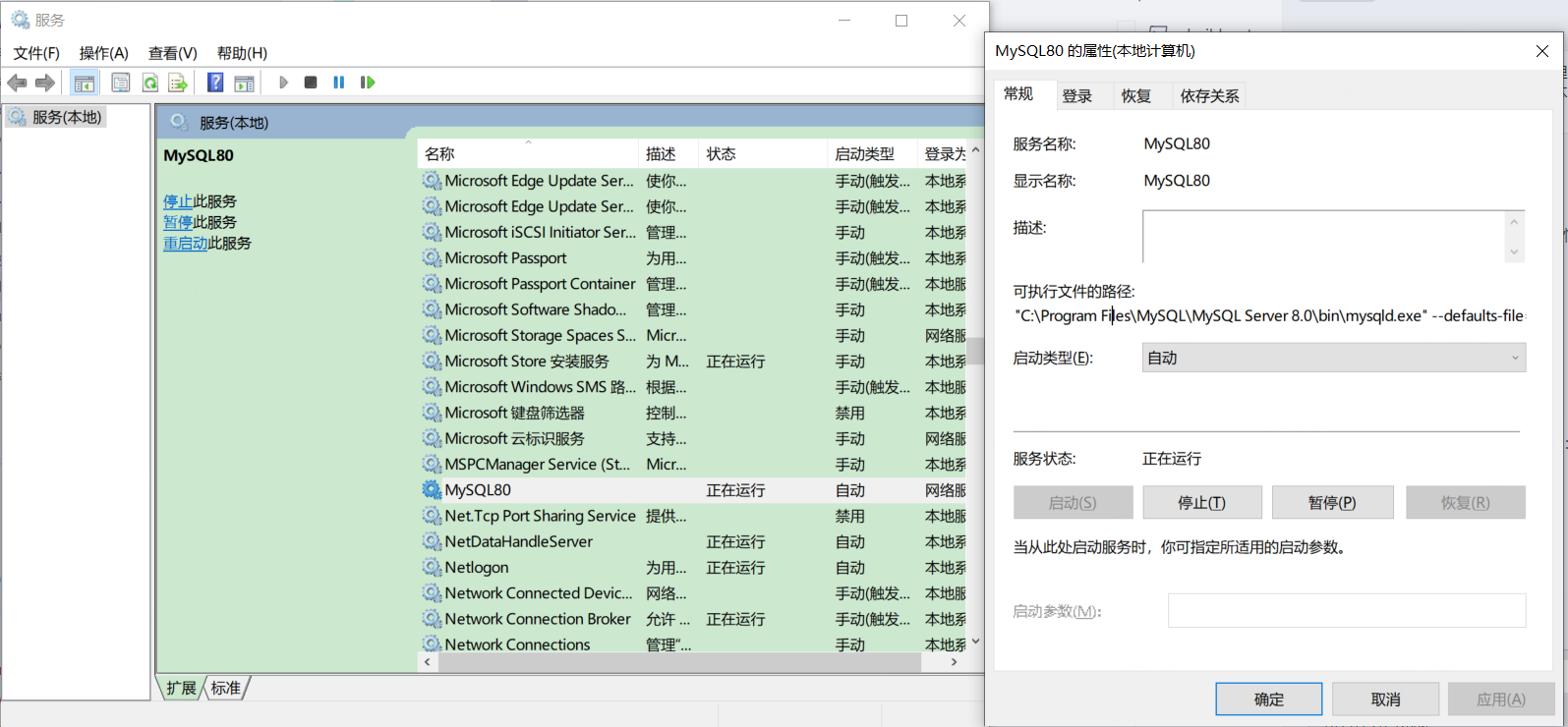Click the 暂停(P) button in properties
The height and width of the screenshot is (727, 1568).
tap(1332, 502)
